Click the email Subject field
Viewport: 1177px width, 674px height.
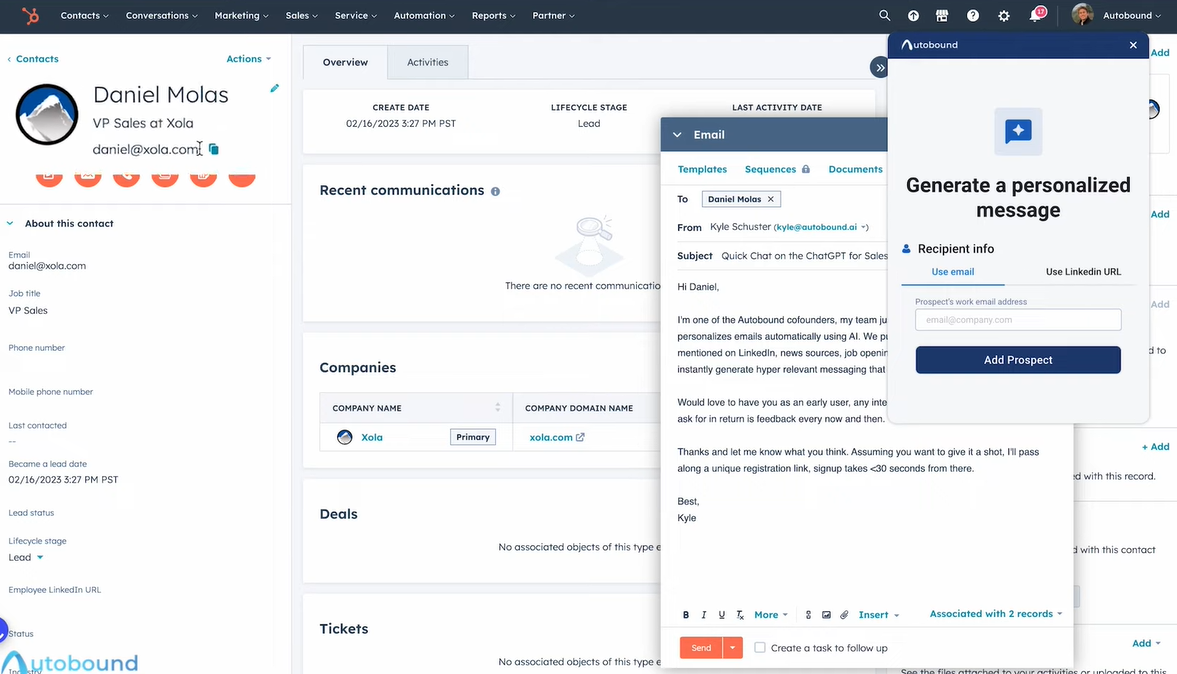(x=804, y=256)
